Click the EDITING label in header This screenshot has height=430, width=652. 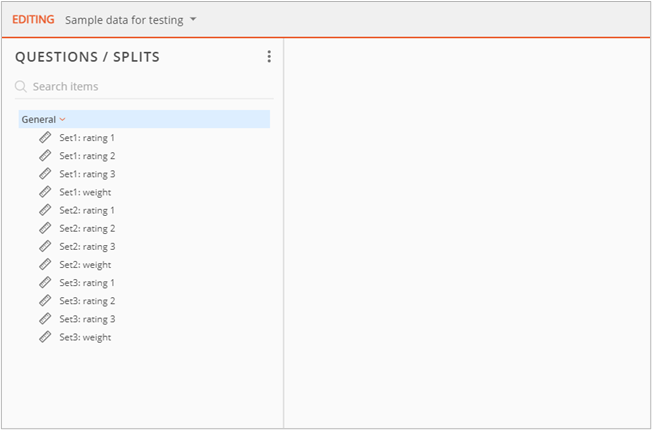pyautogui.click(x=33, y=20)
